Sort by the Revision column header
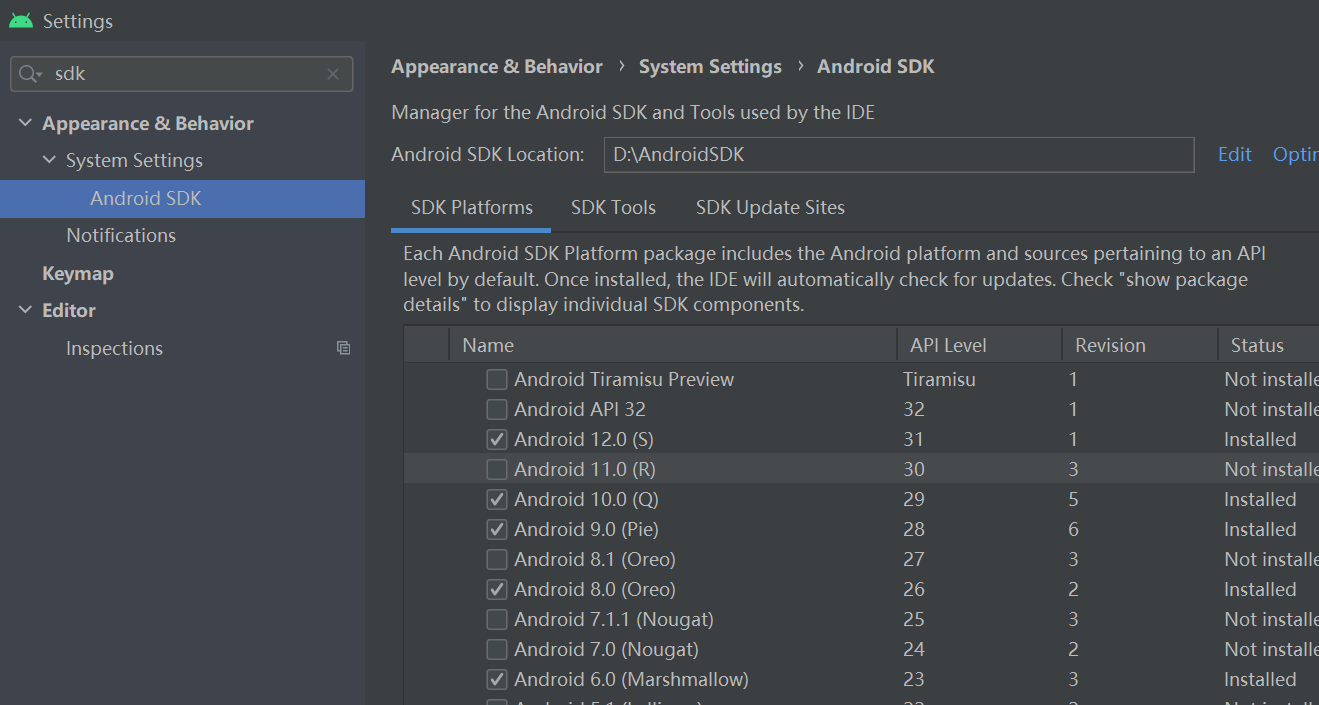The height and width of the screenshot is (705, 1319). pos(1139,345)
